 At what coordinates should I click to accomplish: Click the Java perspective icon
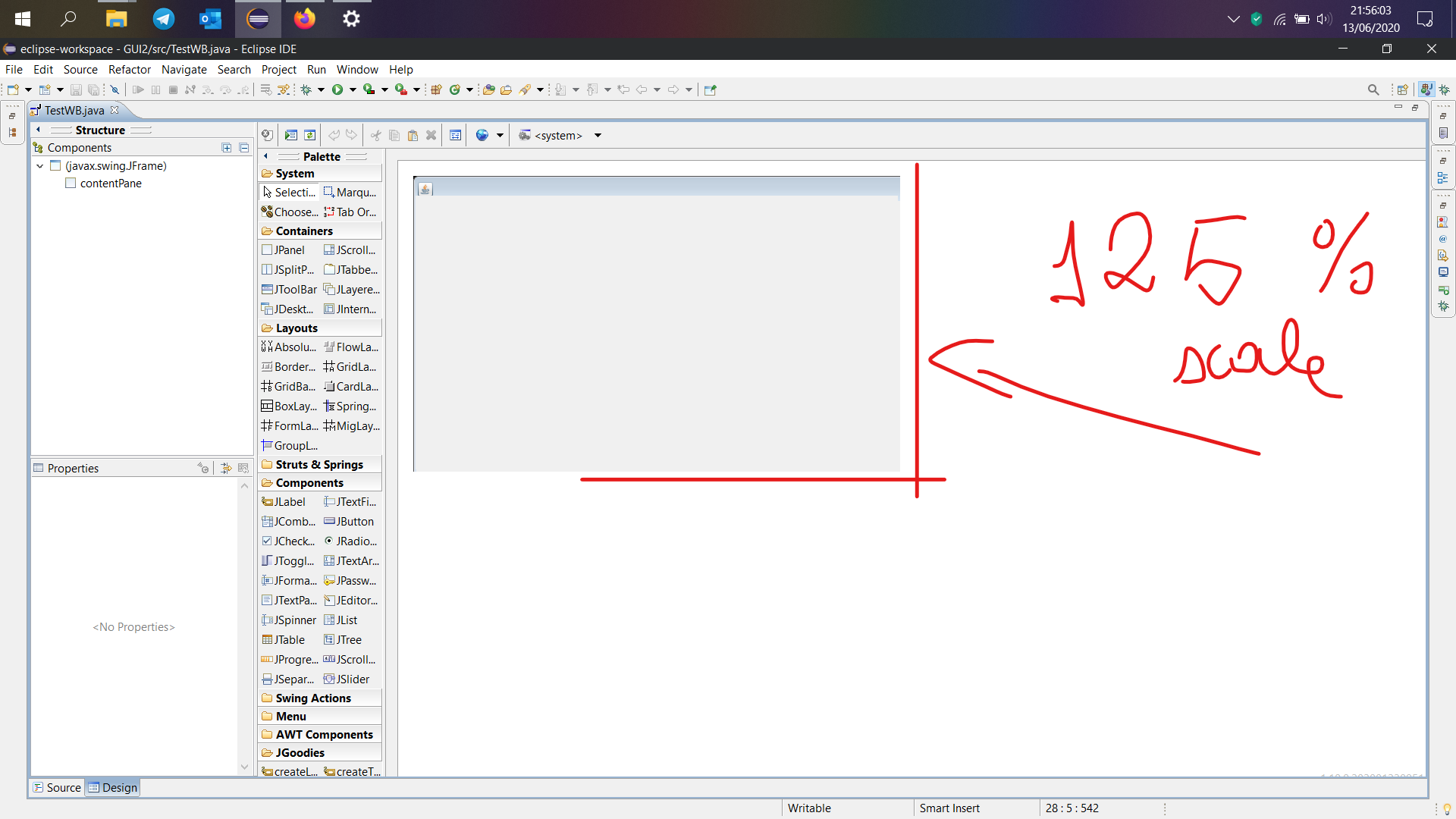(1426, 89)
